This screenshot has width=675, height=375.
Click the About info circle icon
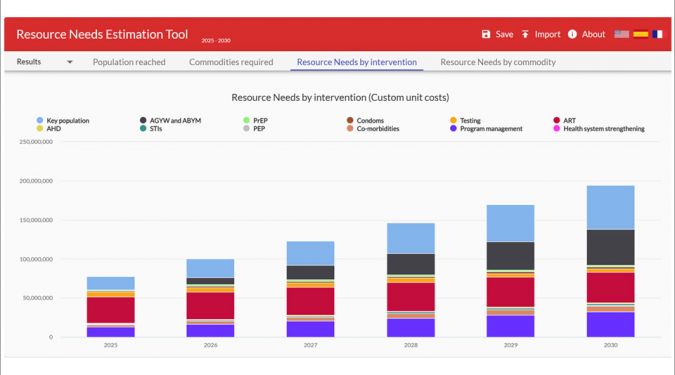click(572, 34)
